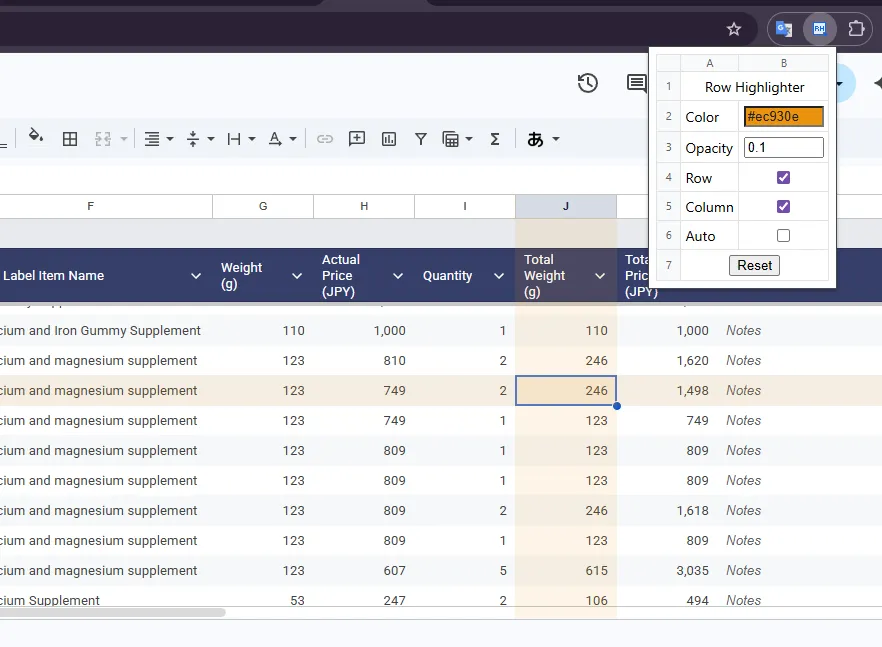Image resolution: width=882 pixels, height=647 pixels.
Task: Open the Label Item Name filter dropdown
Action: point(196,276)
